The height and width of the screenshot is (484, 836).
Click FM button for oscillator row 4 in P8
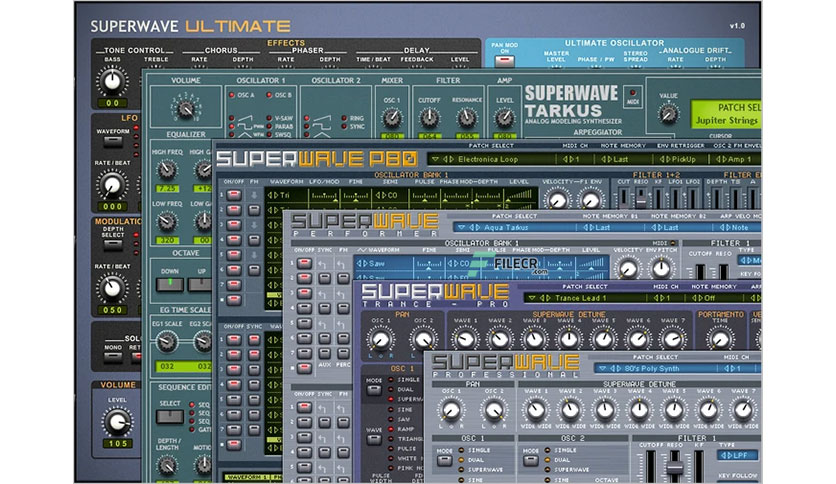[254, 240]
